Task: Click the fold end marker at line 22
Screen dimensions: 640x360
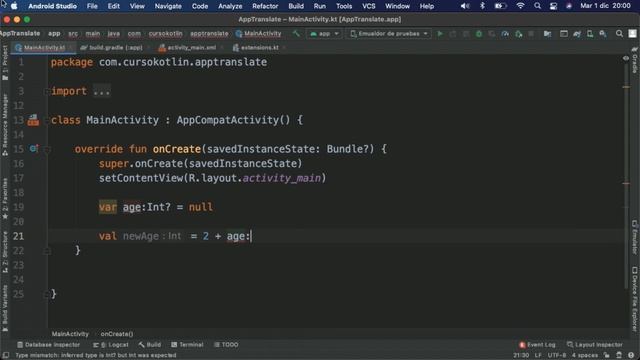Action: 47,251
